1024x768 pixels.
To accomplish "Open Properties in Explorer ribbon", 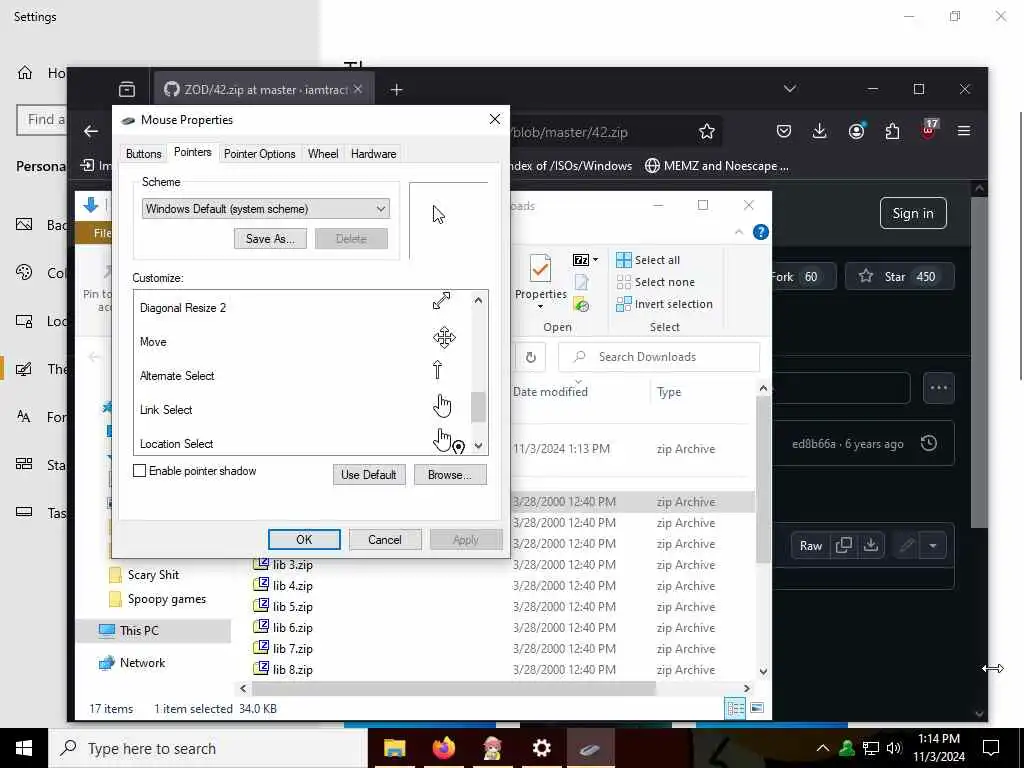I will coord(541,281).
